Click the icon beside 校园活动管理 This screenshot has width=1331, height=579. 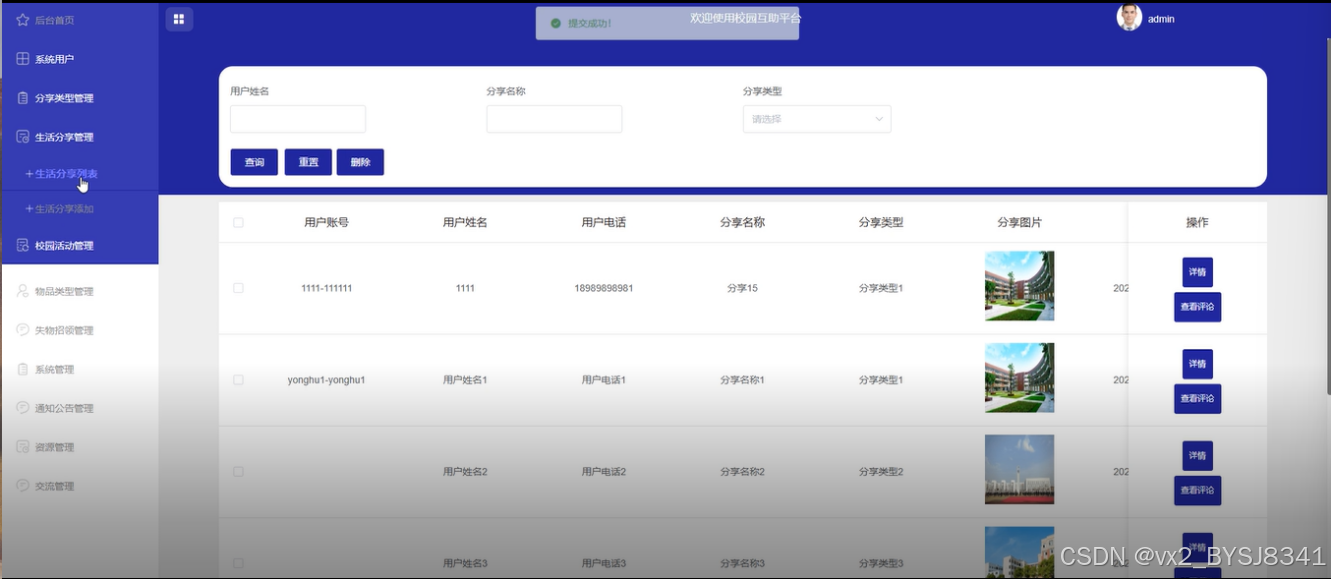pyautogui.click(x=22, y=245)
